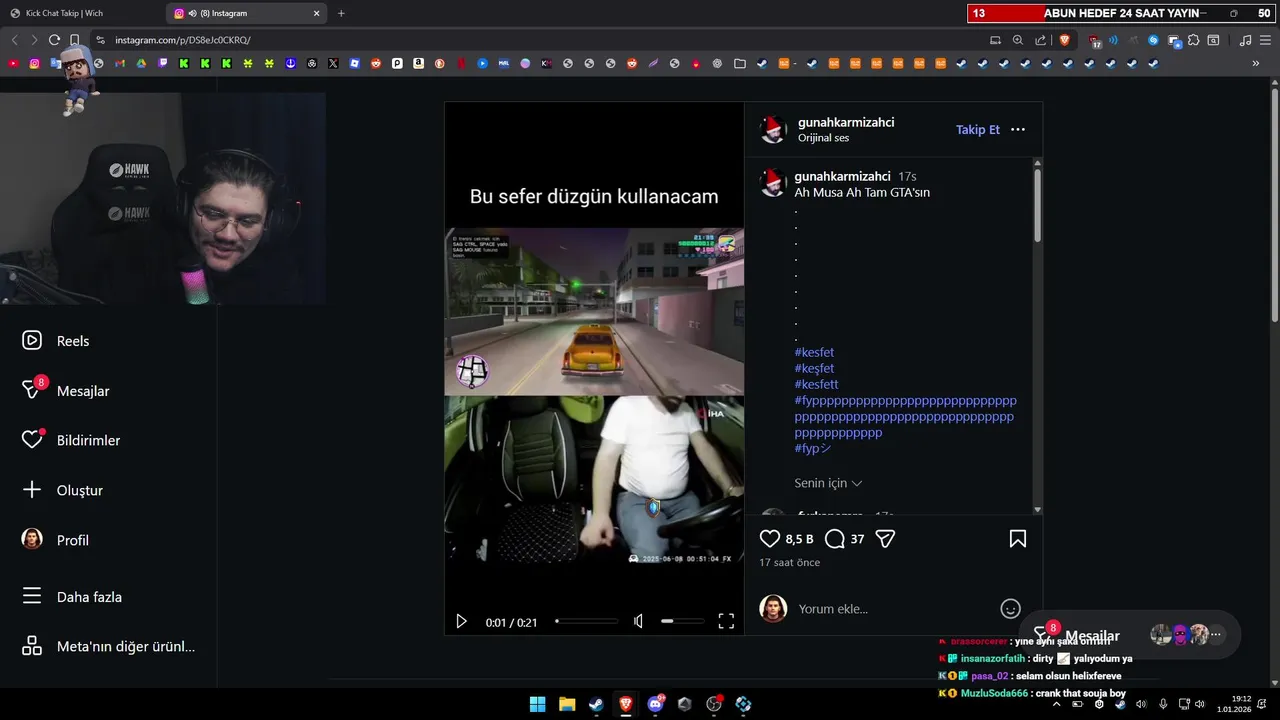Viewport: 1280px width, 720px height.
Task: Click the Brave Shields lion icon
Action: (1064, 40)
